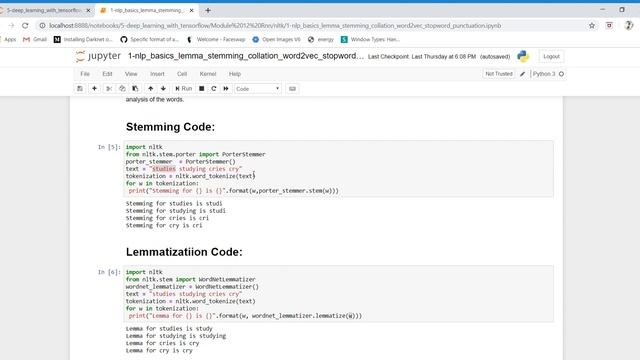Image resolution: width=640 pixels, height=360 pixels.
Task: Run the selected cell
Action: click(183, 89)
